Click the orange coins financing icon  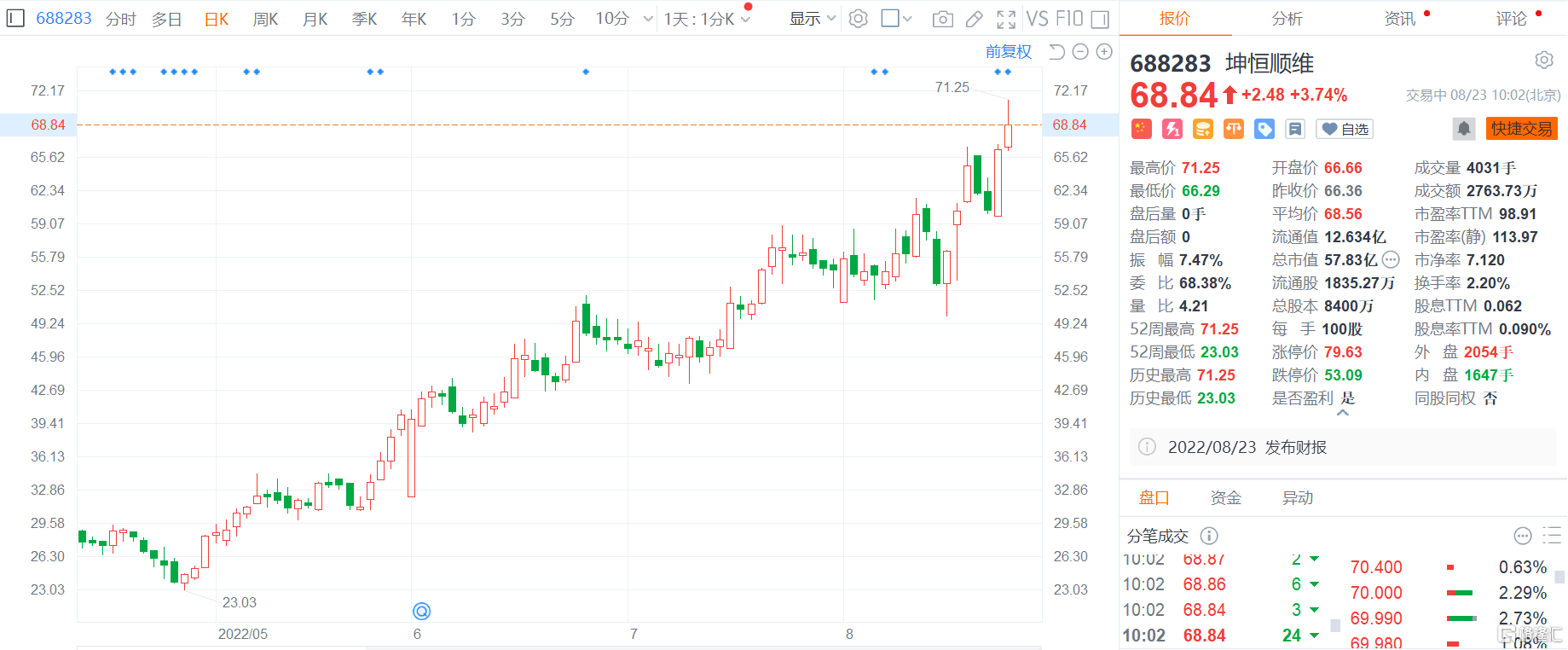tap(1203, 129)
